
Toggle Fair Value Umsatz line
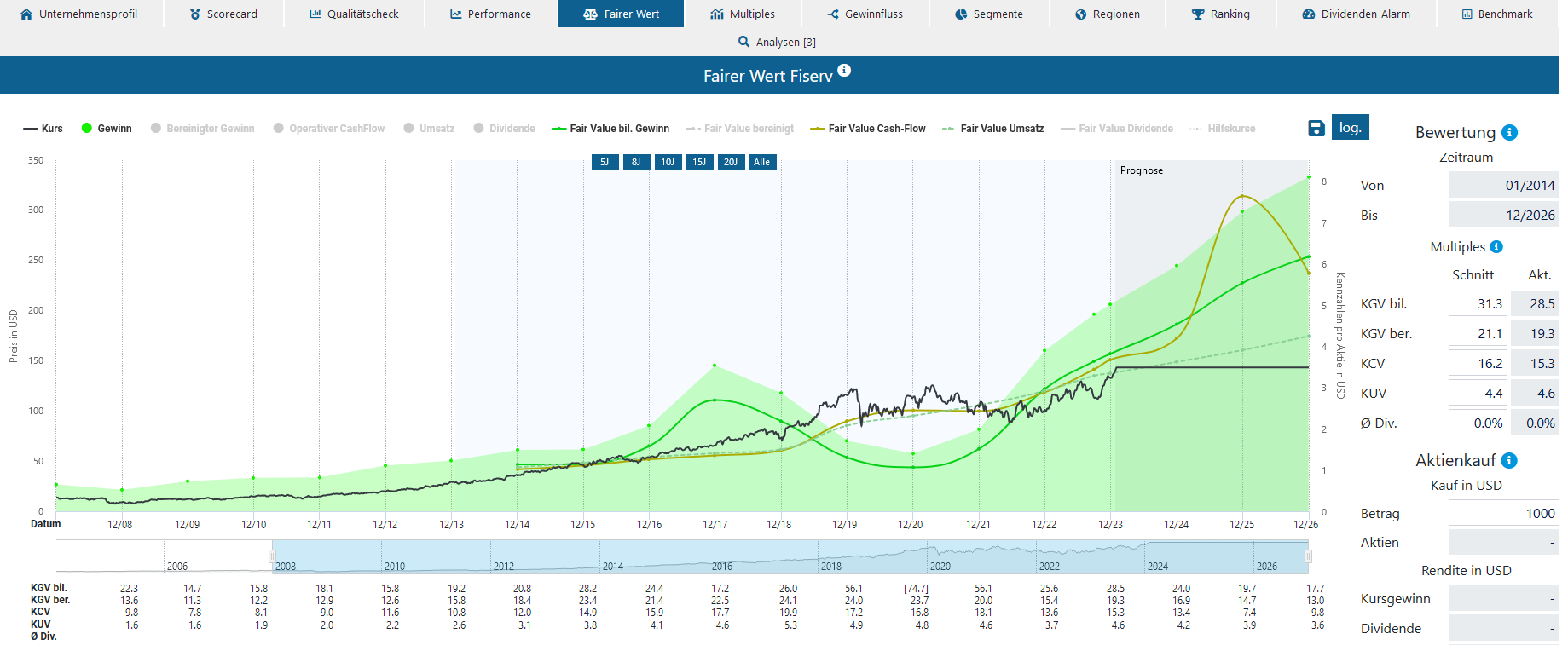coord(992,129)
